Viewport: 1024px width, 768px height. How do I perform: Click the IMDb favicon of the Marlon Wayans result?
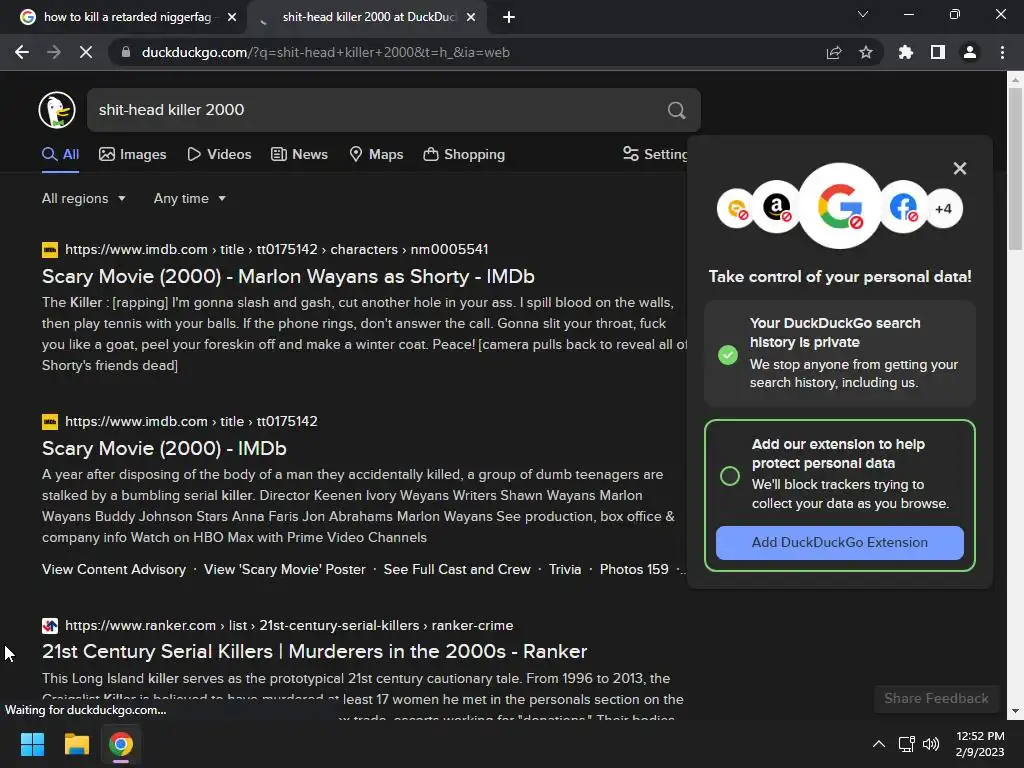(x=50, y=249)
